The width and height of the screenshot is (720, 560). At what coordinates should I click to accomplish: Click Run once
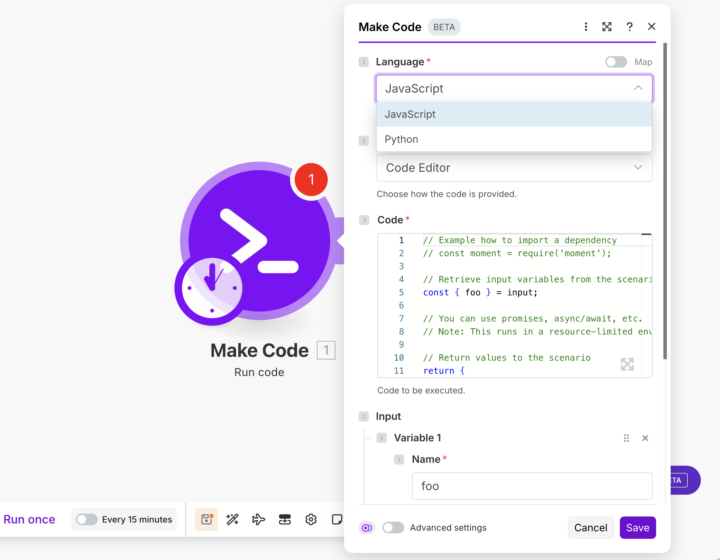(x=29, y=519)
